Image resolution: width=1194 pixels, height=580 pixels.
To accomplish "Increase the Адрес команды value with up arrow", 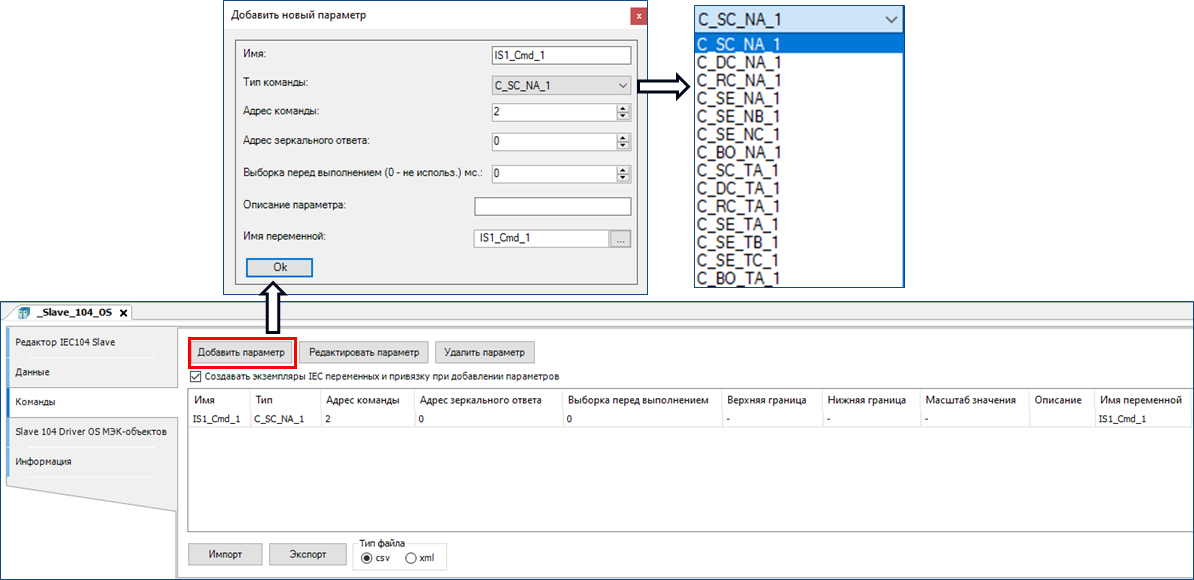I will pyautogui.click(x=622, y=108).
